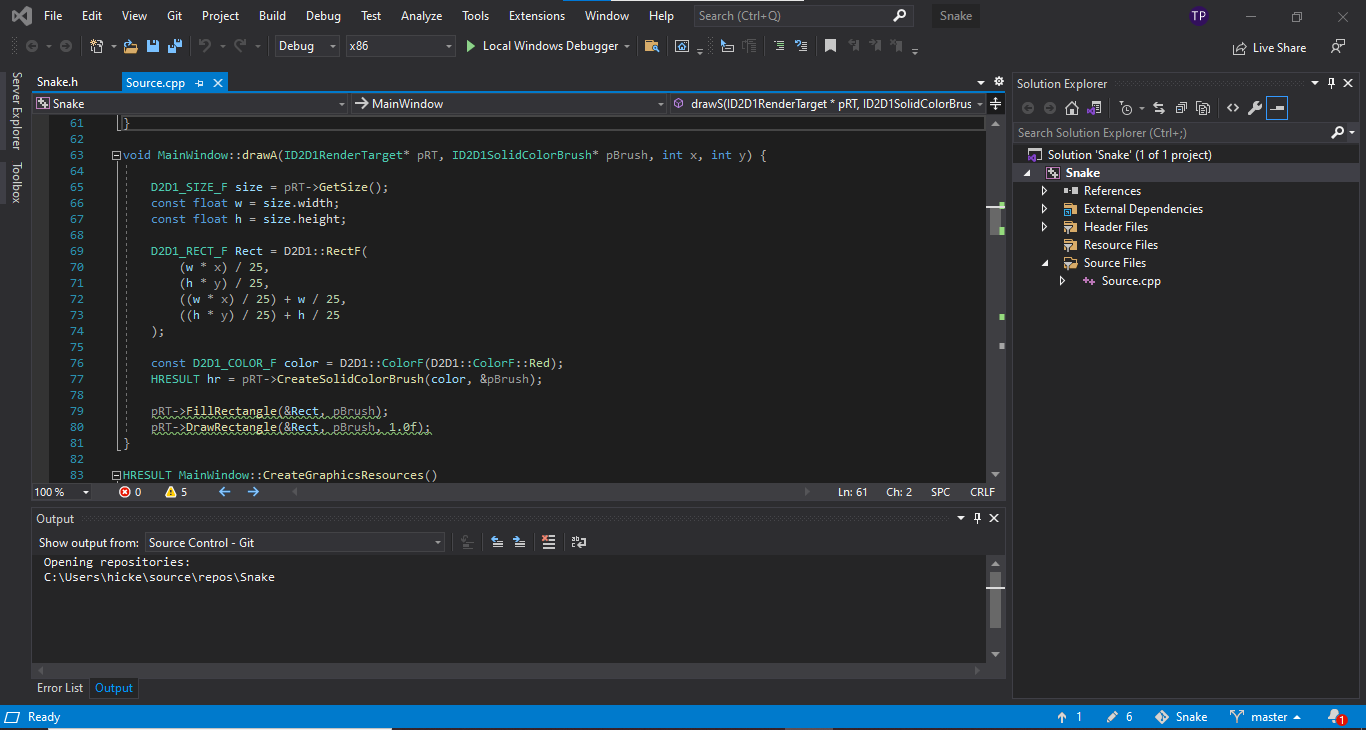The width and height of the screenshot is (1366, 730).
Task: Click the warnings indicator showing 5
Action: (176, 492)
